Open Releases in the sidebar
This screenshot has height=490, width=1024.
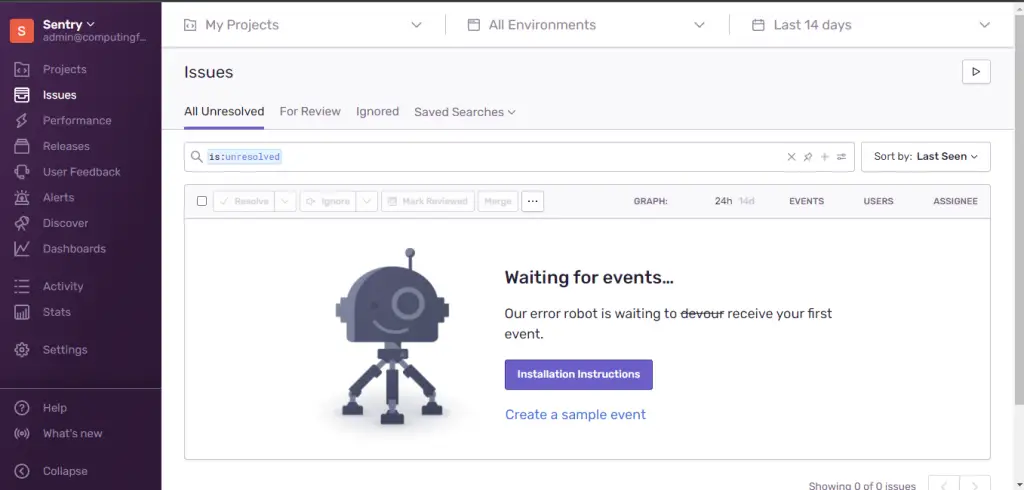click(66, 146)
